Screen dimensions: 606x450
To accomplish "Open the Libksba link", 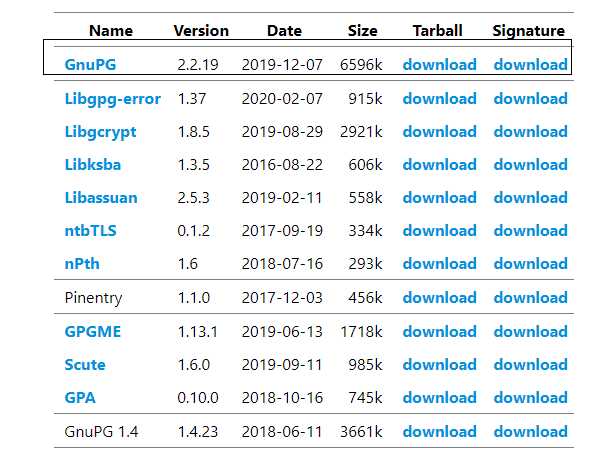I will [93, 165].
